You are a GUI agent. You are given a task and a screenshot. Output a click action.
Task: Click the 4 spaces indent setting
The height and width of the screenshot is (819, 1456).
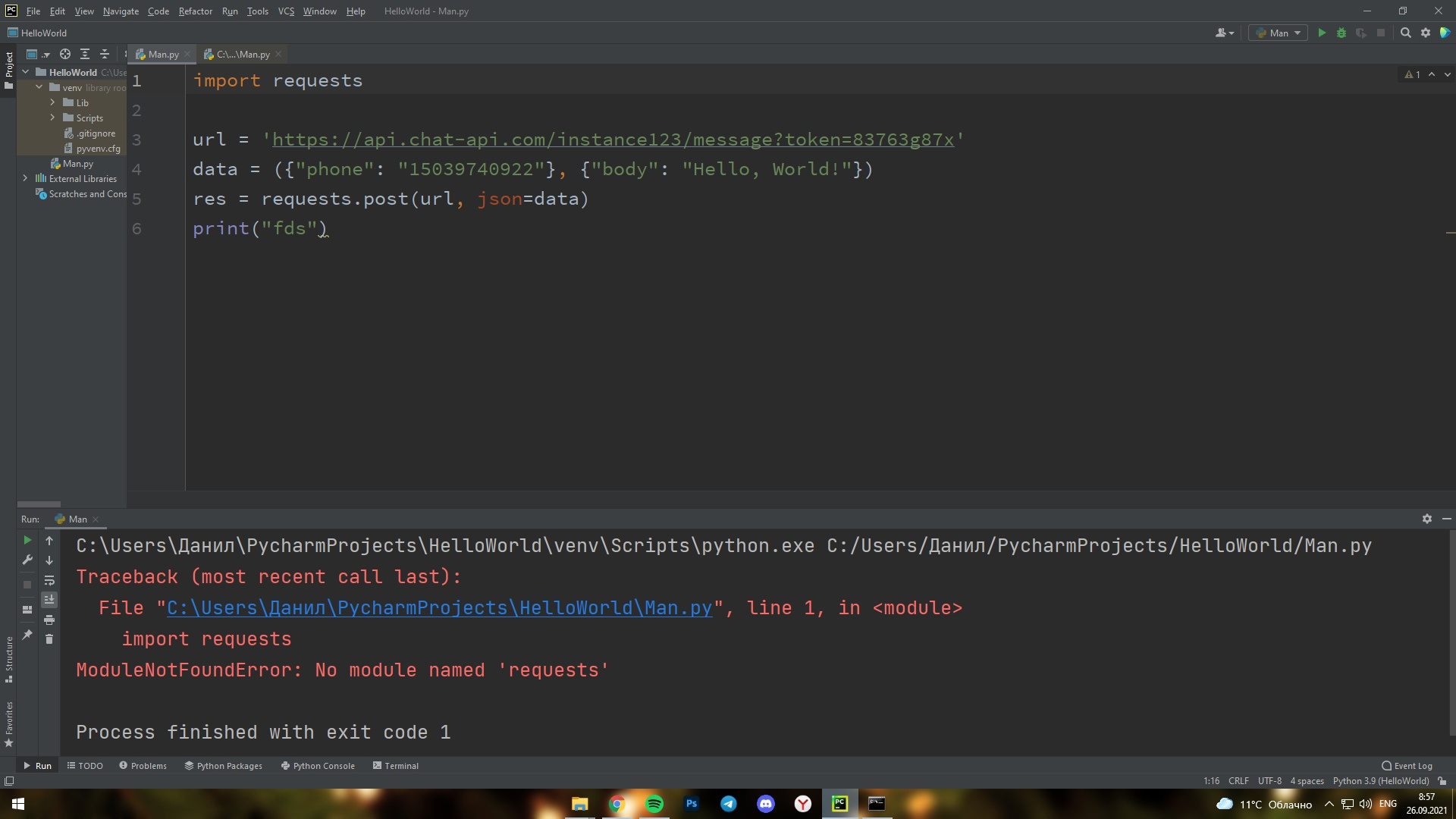click(1307, 780)
